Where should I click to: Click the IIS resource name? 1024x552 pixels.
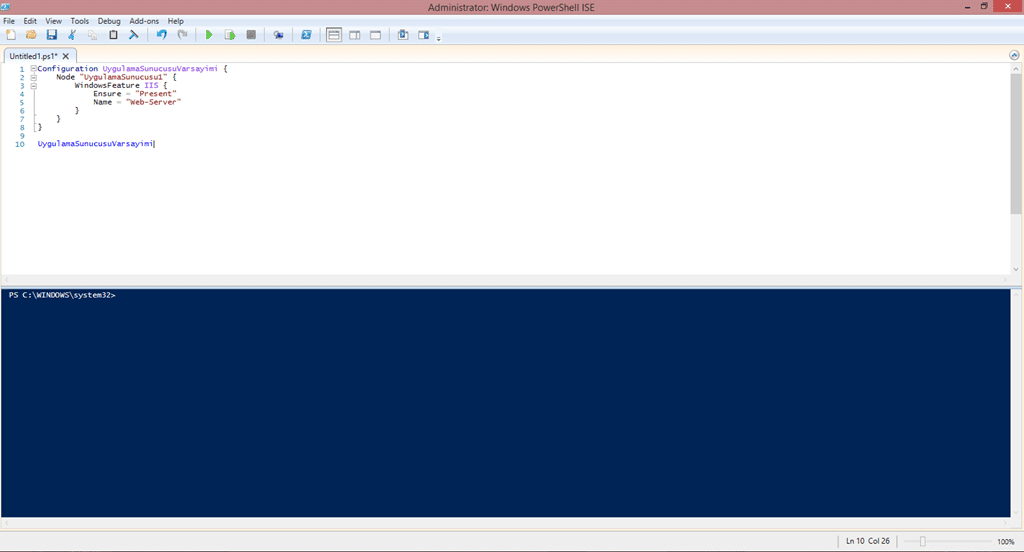pyautogui.click(x=152, y=86)
